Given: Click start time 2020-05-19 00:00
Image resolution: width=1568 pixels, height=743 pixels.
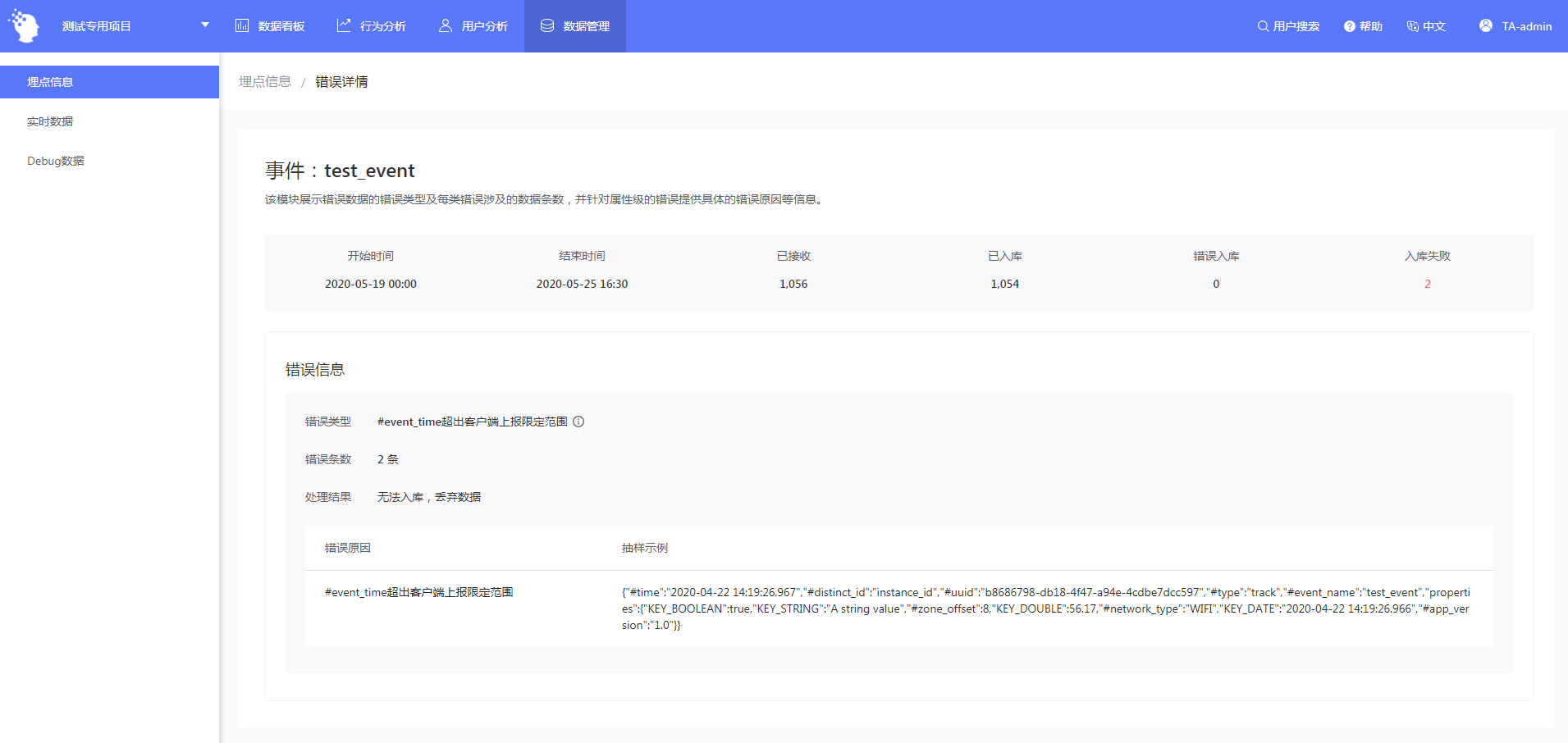Looking at the screenshot, I should pyautogui.click(x=371, y=284).
